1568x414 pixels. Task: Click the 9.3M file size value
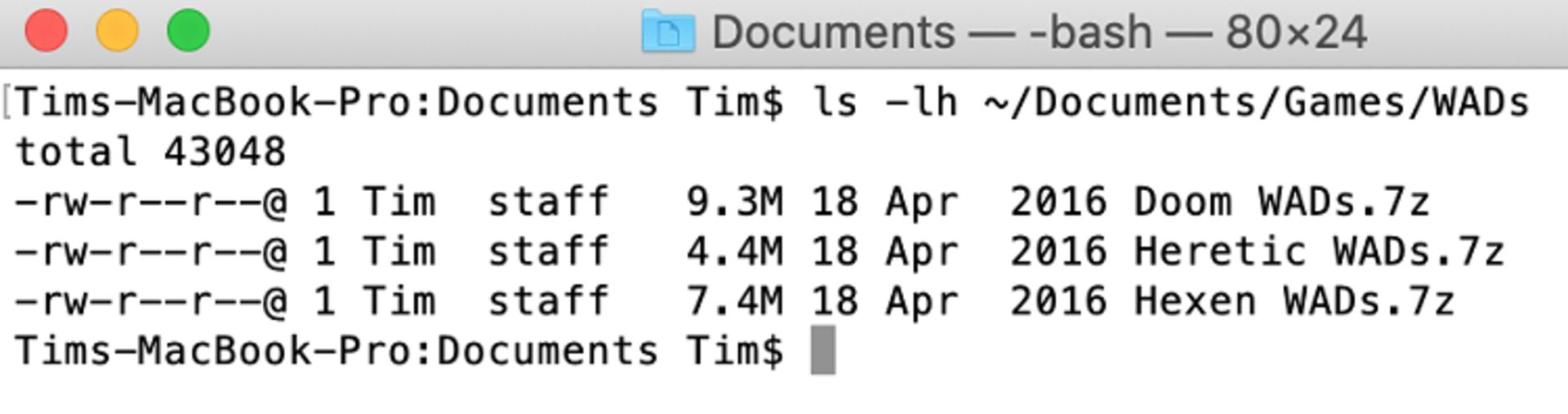click(x=734, y=202)
